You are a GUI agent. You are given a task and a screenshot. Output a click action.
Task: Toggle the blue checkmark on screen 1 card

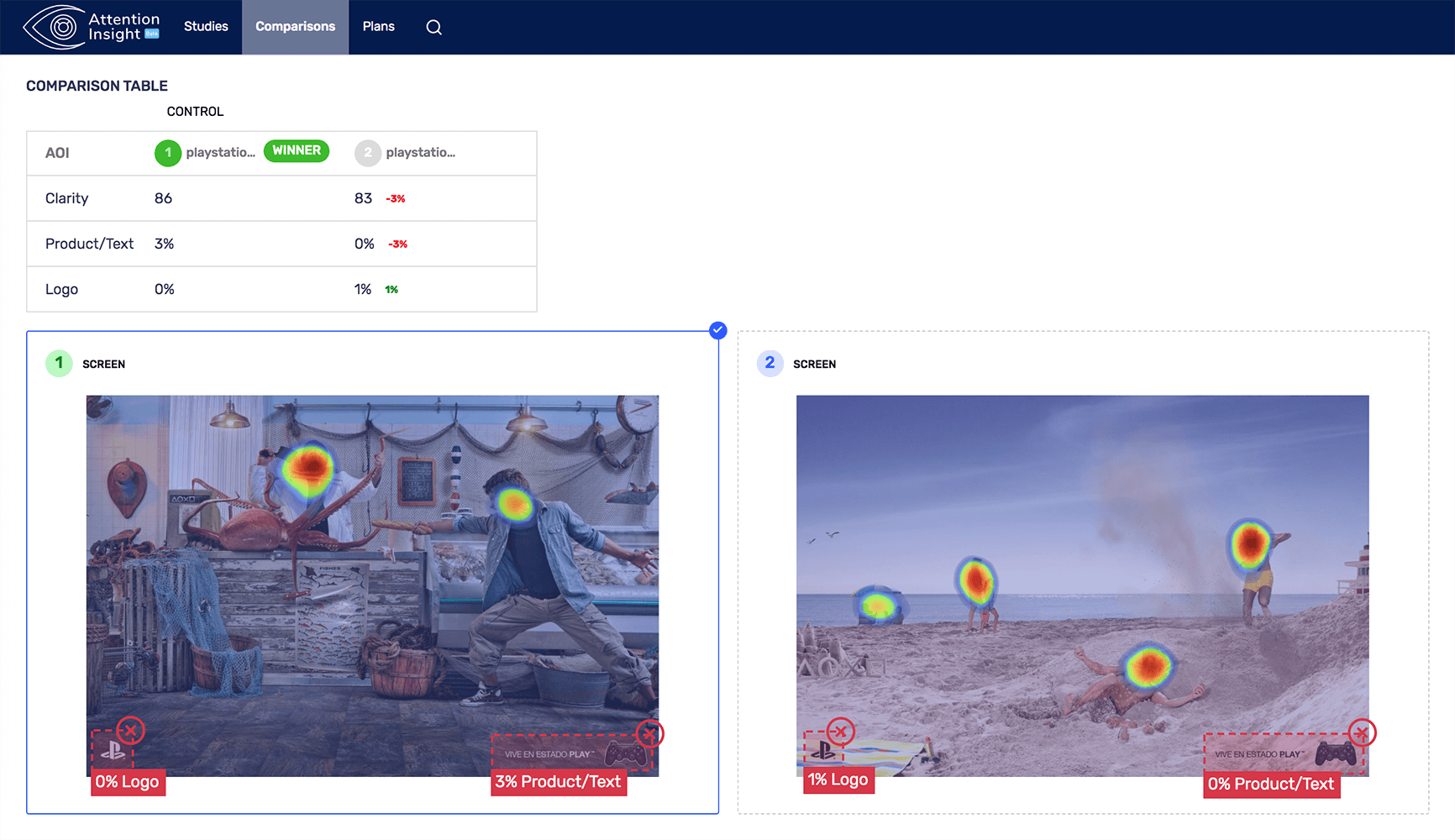coord(717,330)
